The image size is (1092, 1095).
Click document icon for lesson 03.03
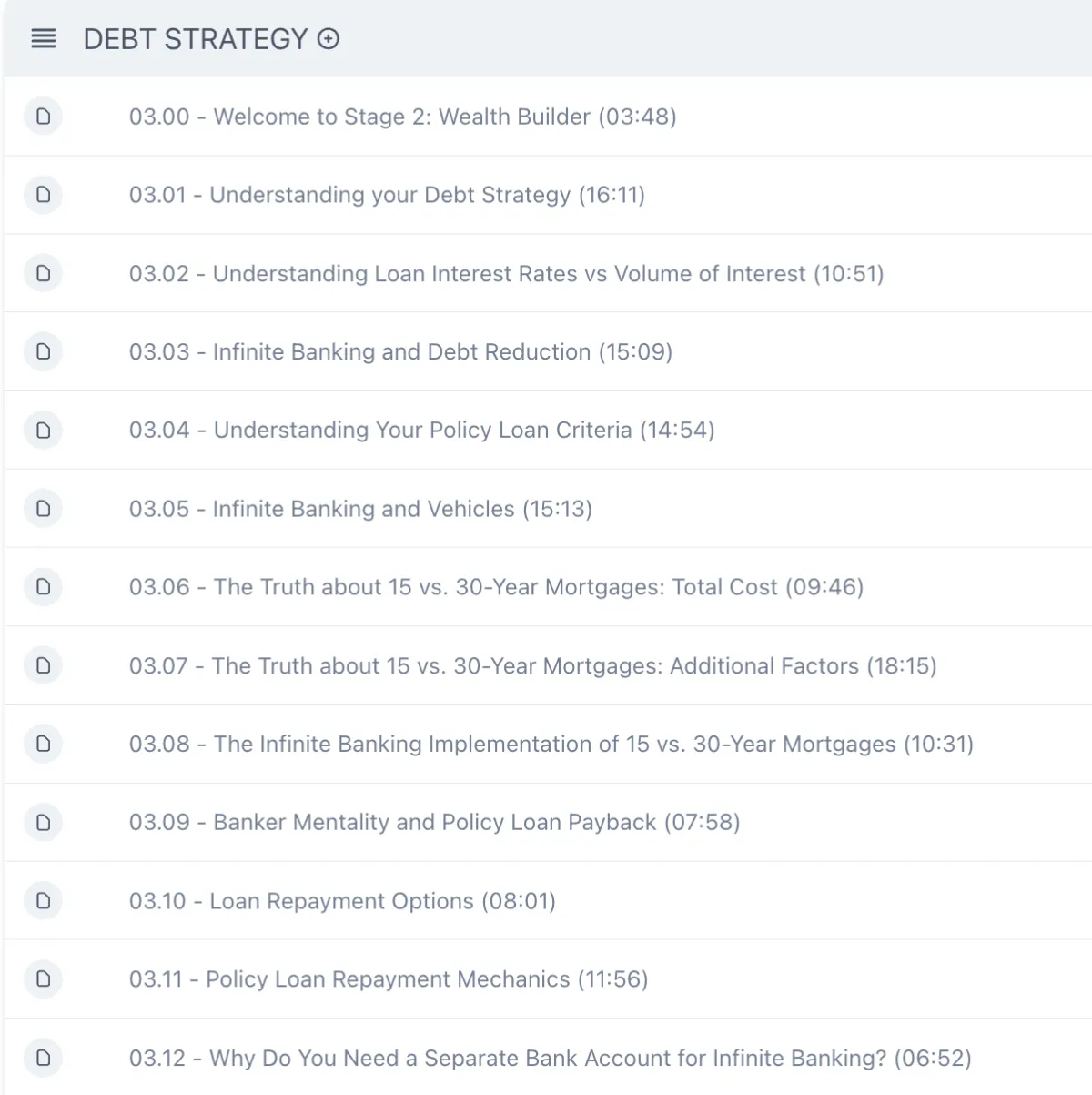(x=43, y=351)
